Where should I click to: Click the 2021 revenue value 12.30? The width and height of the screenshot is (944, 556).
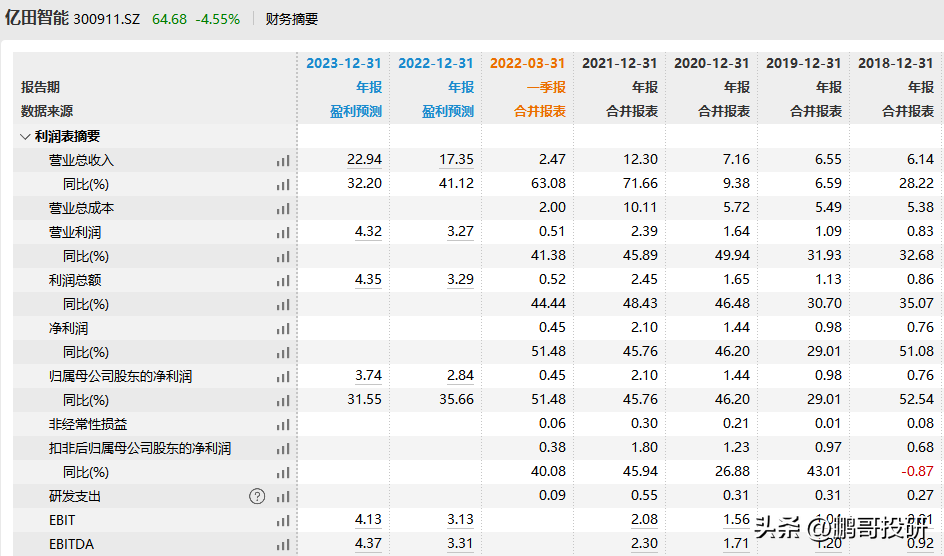[641, 159]
